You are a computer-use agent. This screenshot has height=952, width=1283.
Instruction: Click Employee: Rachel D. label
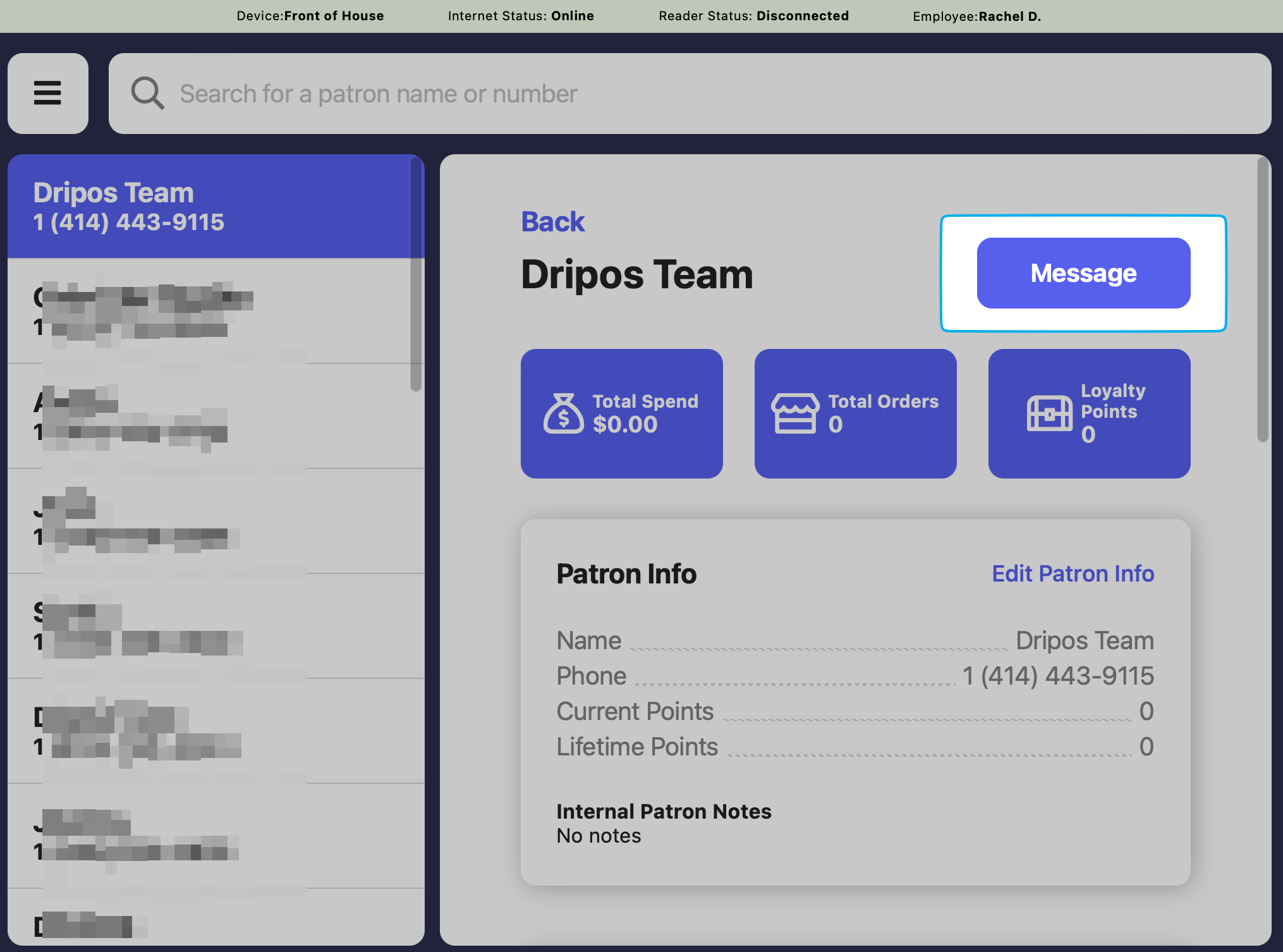coord(976,16)
